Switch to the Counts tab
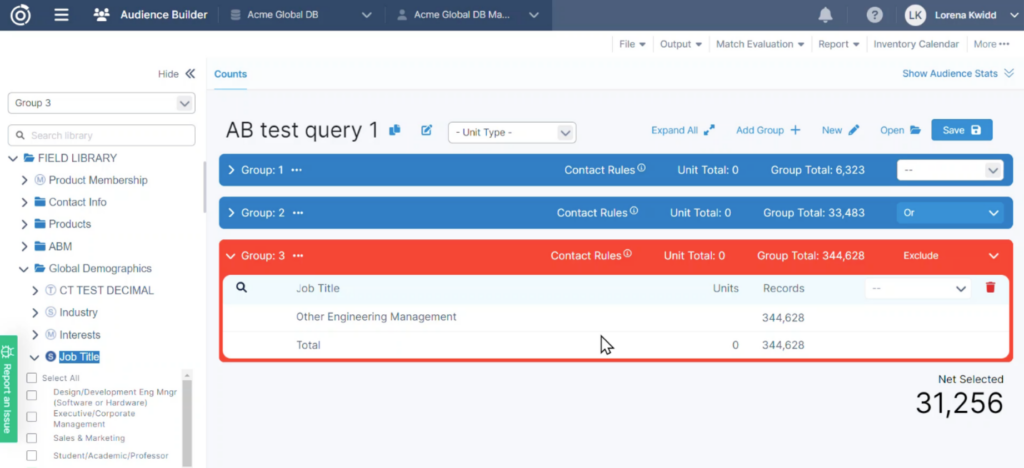The width and height of the screenshot is (1024, 468). (230, 74)
